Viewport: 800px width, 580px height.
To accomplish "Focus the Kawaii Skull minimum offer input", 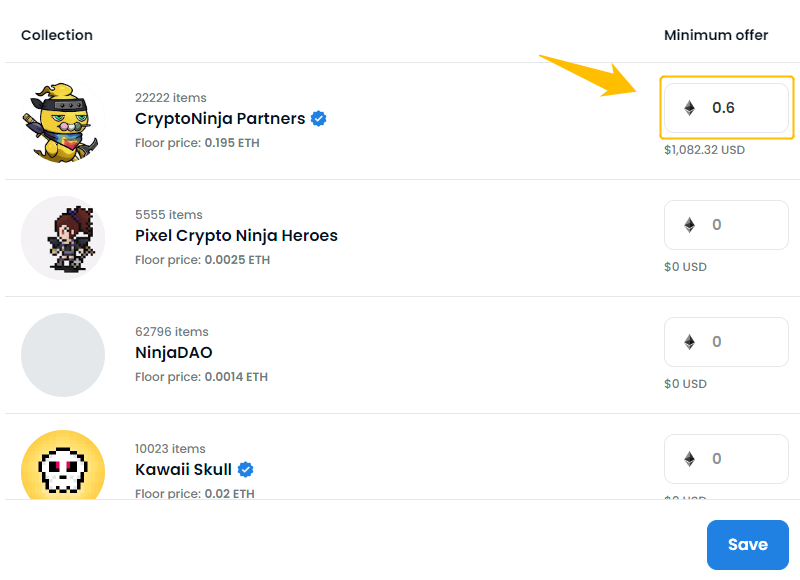I will coord(727,459).
